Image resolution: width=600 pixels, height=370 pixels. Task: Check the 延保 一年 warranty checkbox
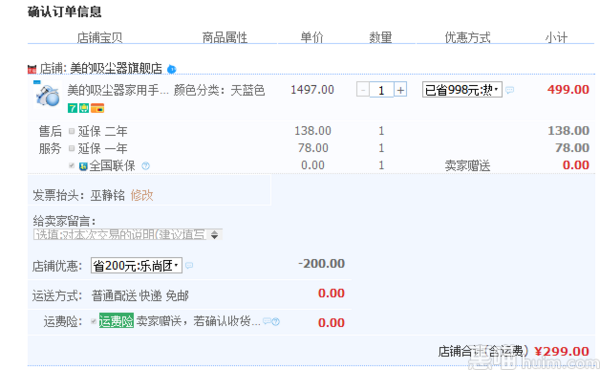(72, 148)
